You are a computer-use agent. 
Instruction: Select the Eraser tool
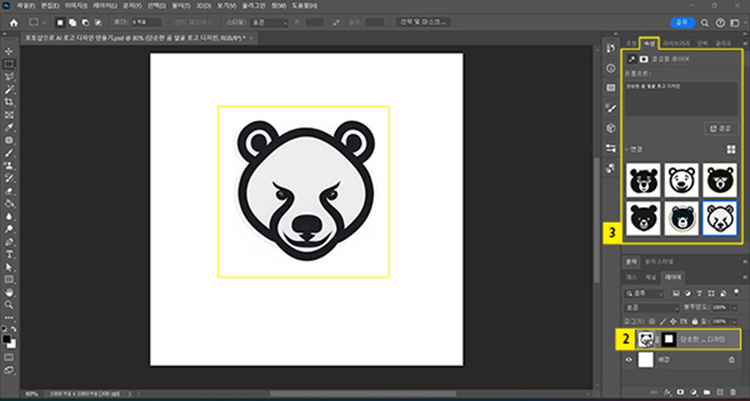[9, 191]
